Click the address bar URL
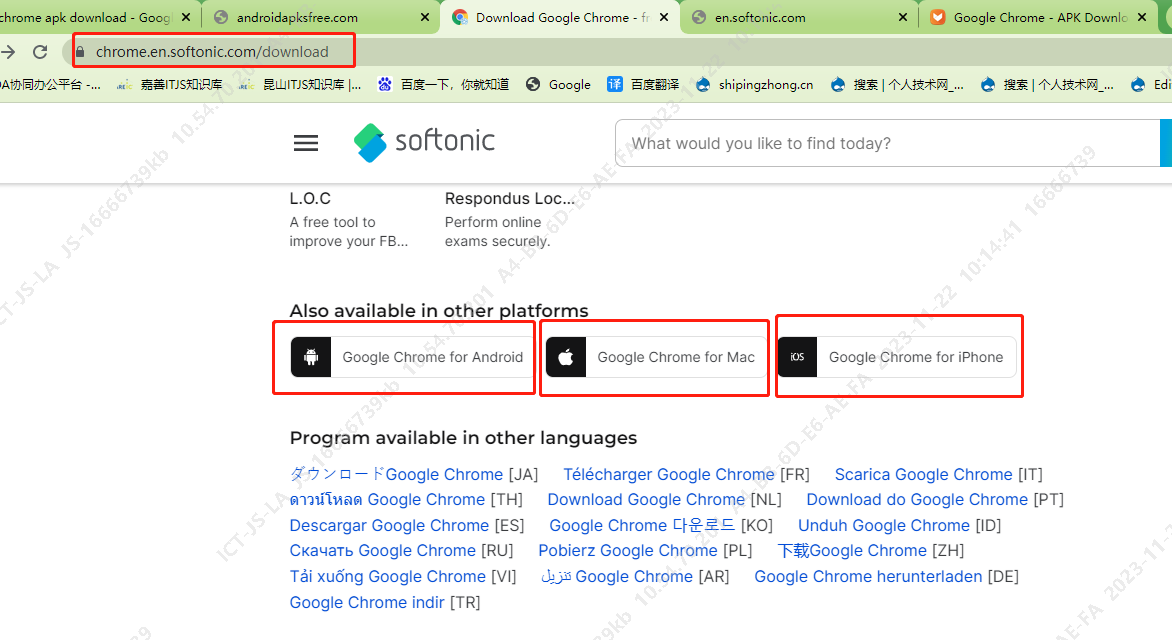 click(x=212, y=52)
